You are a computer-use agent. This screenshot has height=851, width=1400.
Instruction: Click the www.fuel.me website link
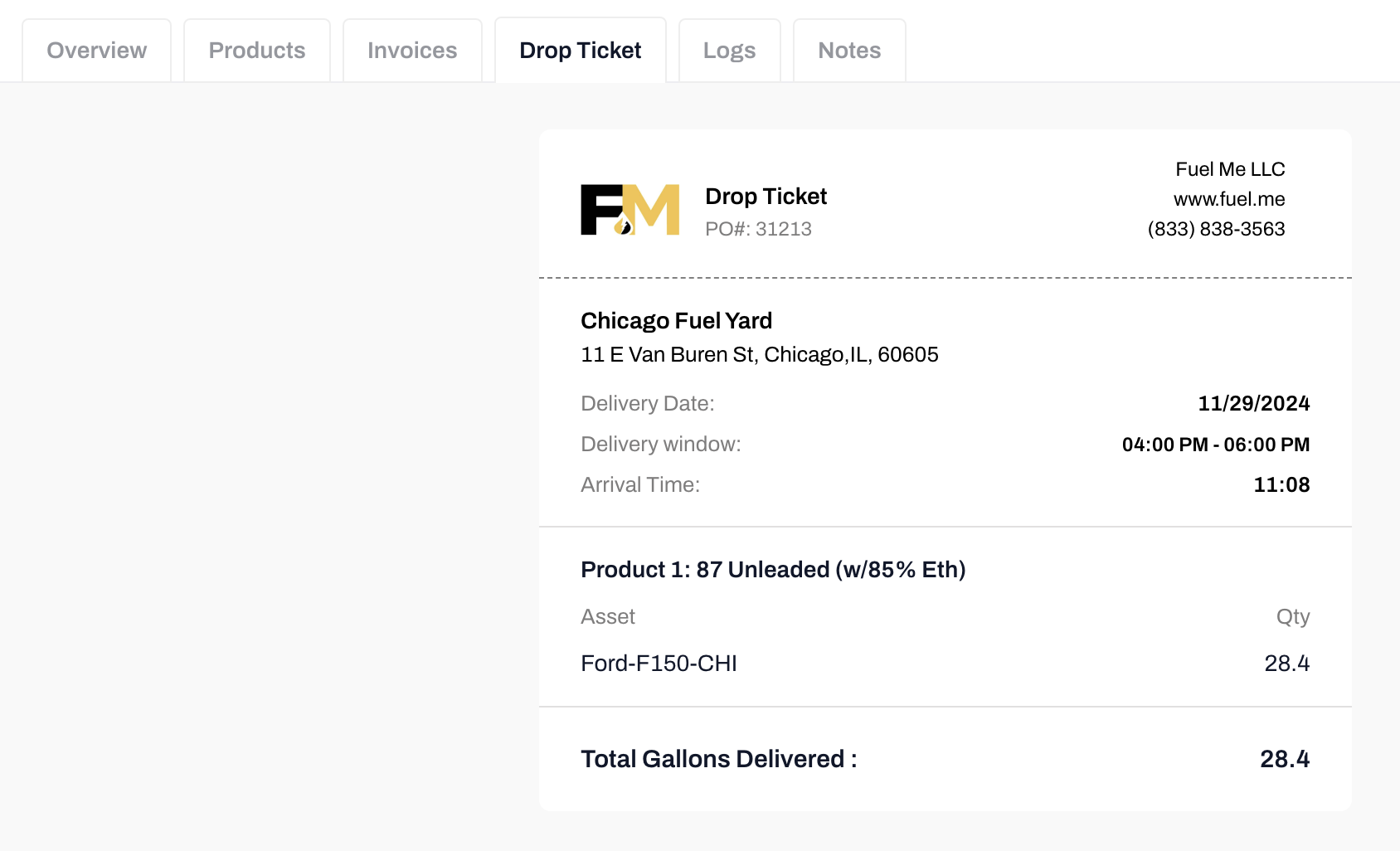(1229, 199)
